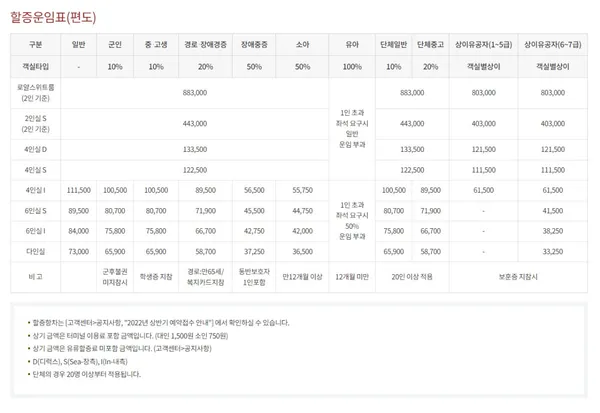
Task: Click the 38,250 fare in 6인실 I row
Action: 553,231
